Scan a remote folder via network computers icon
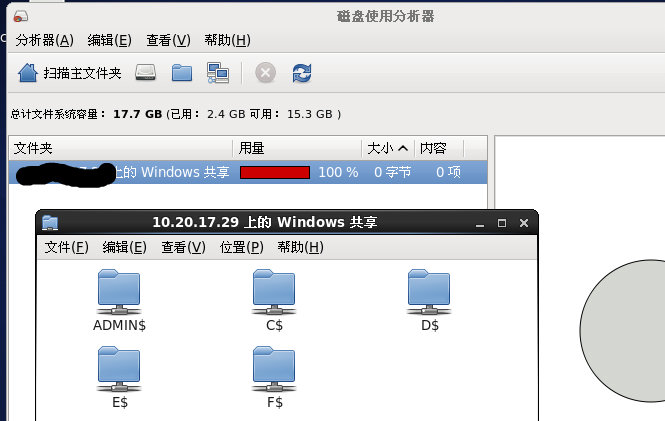The width and height of the screenshot is (665, 421). [218, 73]
